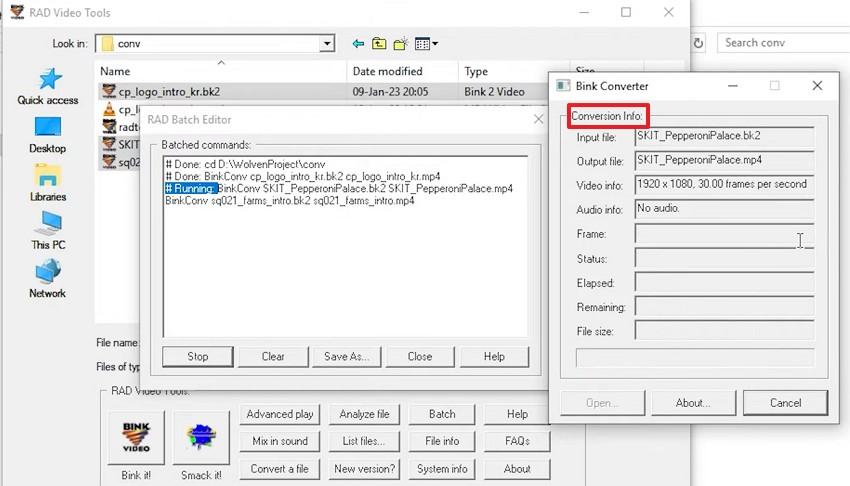The image size is (850, 486).
Task: Minimize the Bink Converter window
Action: [x=732, y=86]
